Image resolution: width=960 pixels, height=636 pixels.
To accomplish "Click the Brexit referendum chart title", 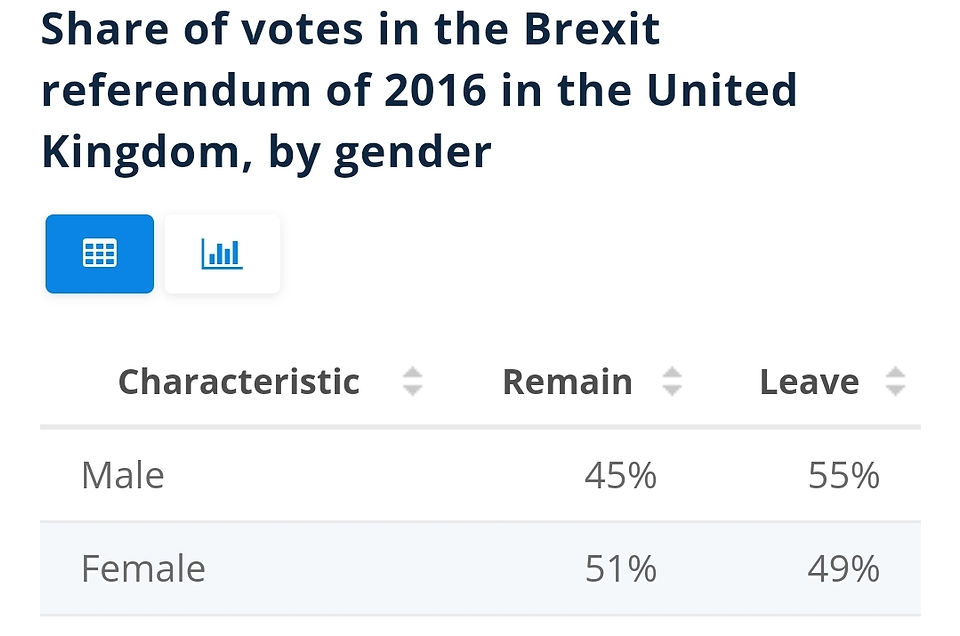I will click(419, 91).
